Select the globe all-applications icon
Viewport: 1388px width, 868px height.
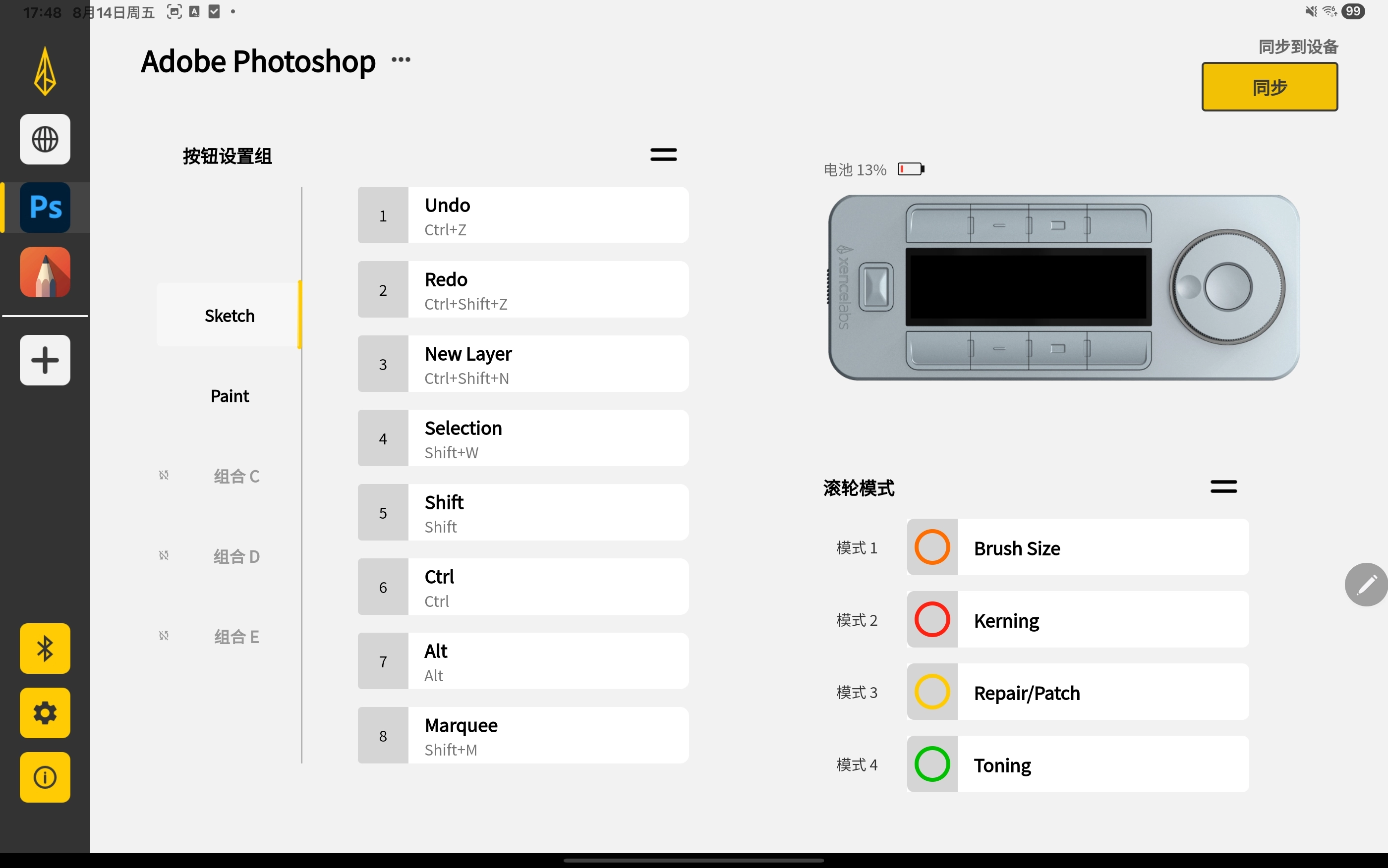point(45,139)
